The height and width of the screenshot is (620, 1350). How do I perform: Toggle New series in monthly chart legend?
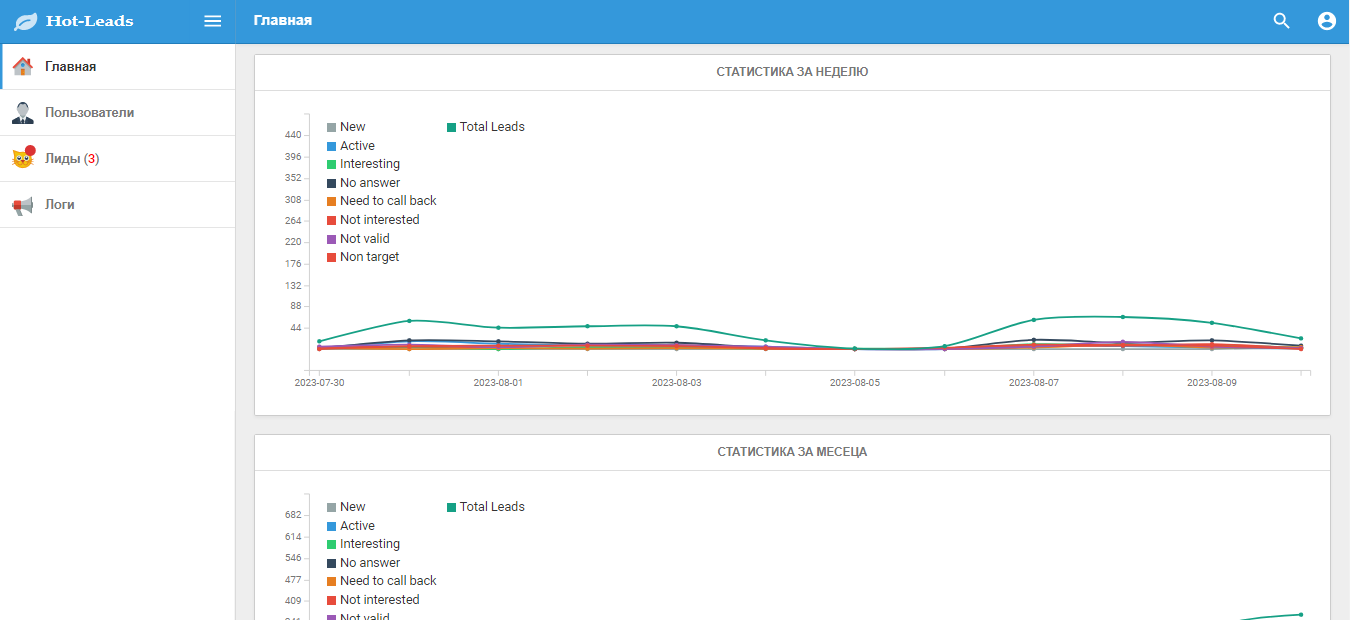coord(346,507)
